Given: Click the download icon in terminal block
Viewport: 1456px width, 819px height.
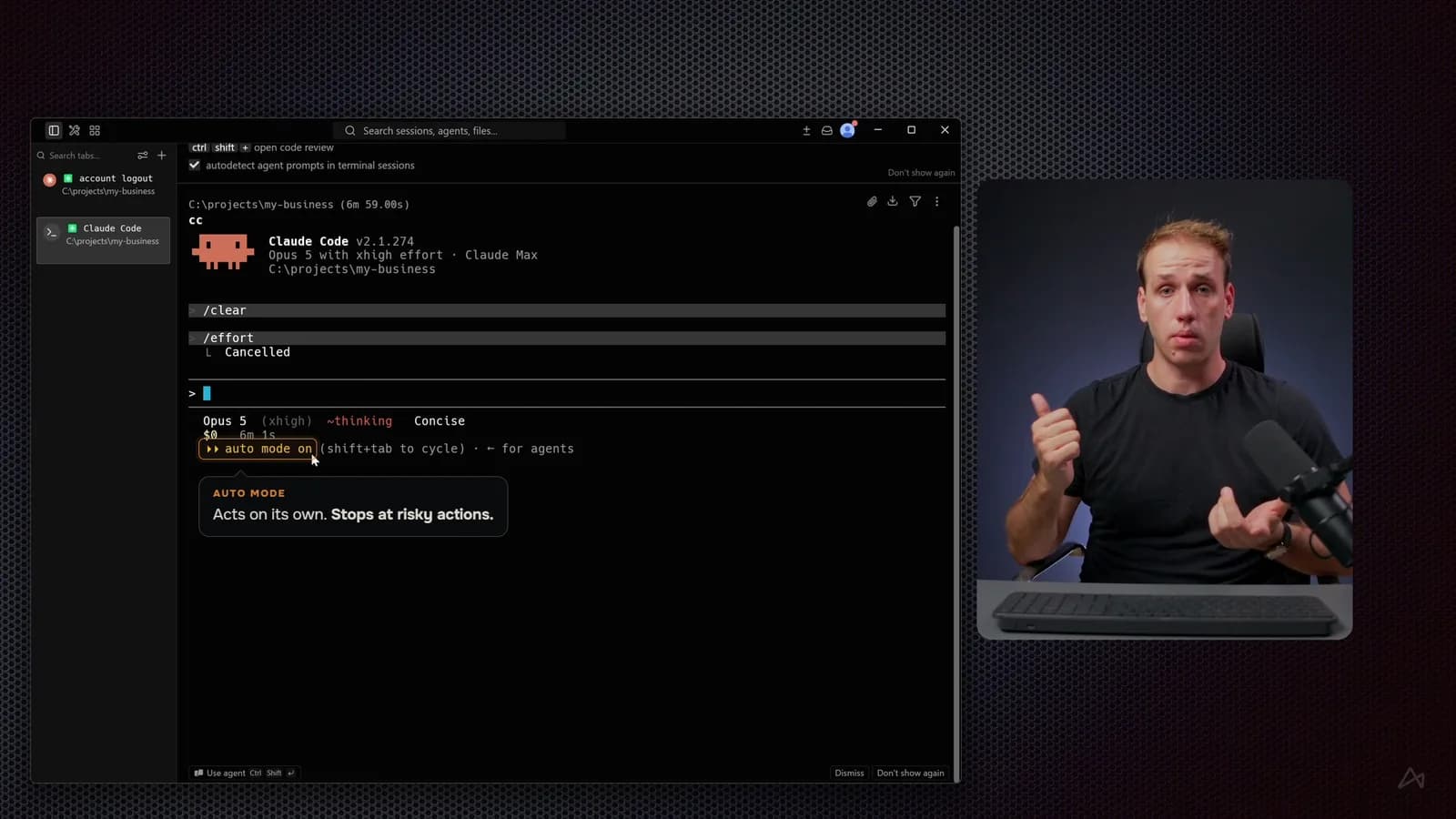Looking at the screenshot, I should [x=893, y=201].
